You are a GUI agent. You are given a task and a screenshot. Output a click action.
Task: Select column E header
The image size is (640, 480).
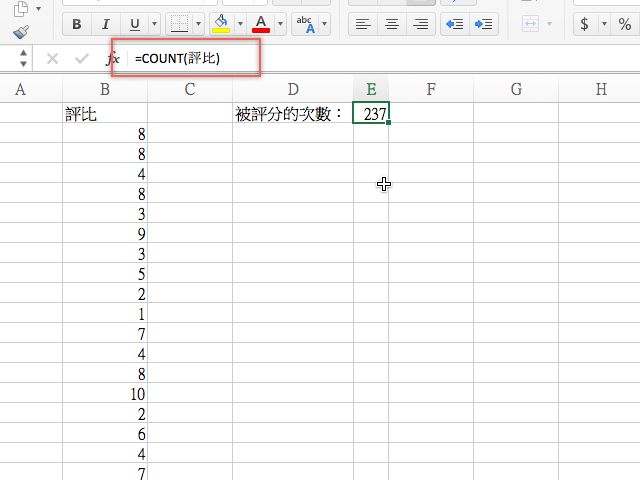371,89
